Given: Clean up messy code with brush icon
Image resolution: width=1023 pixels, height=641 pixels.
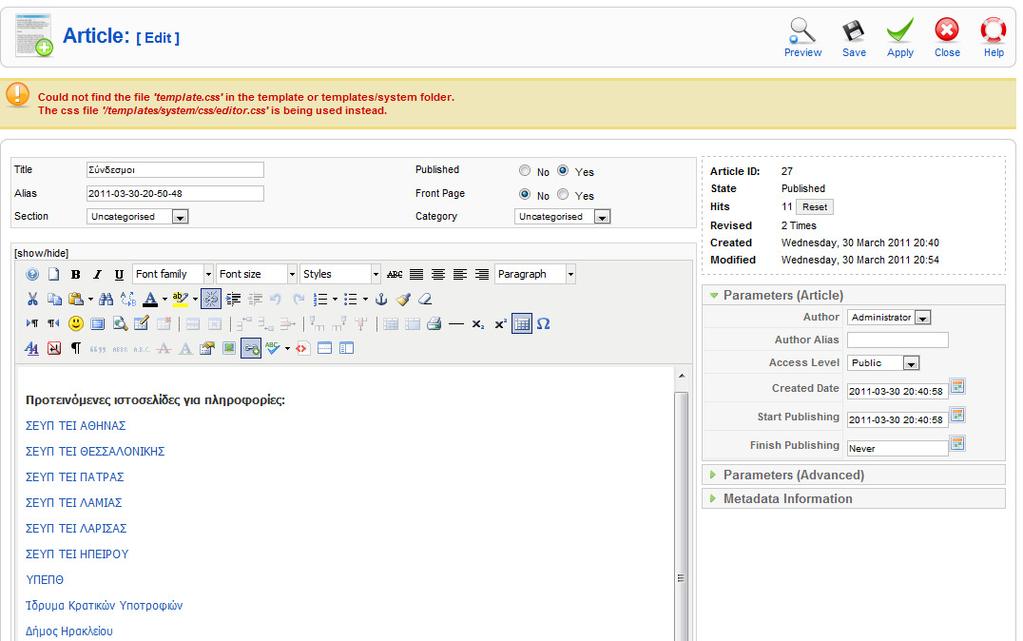Looking at the screenshot, I should tap(403, 299).
